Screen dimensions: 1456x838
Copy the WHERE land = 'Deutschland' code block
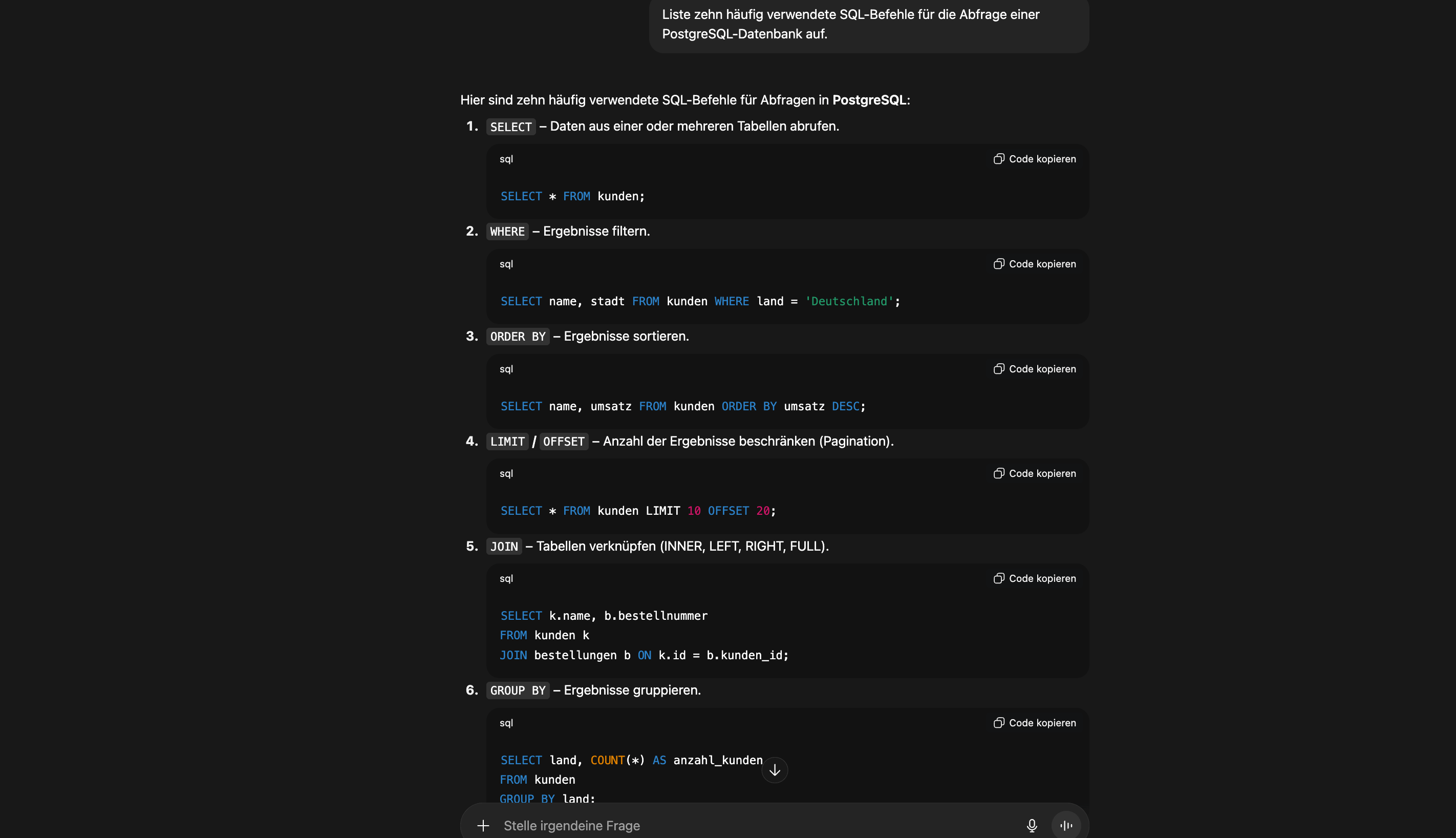tap(1034, 264)
